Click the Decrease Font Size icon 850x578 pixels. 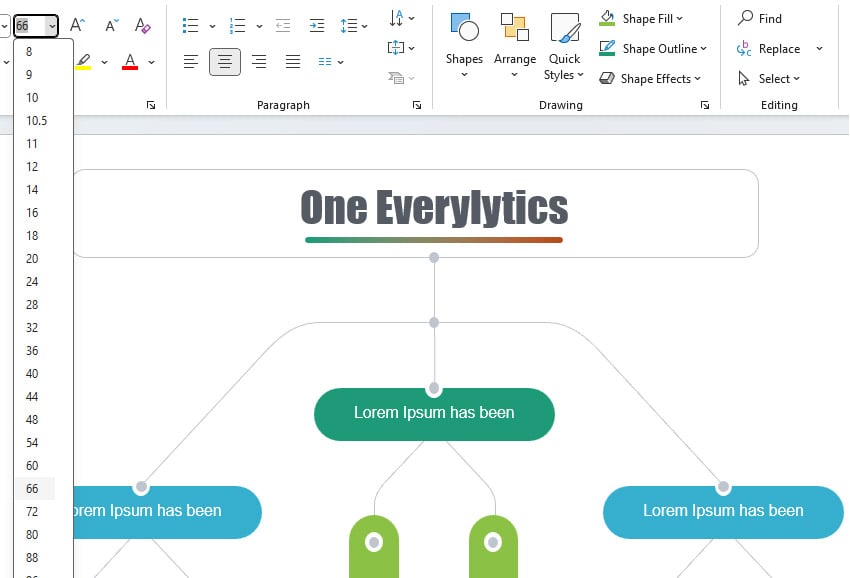tap(111, 25)
